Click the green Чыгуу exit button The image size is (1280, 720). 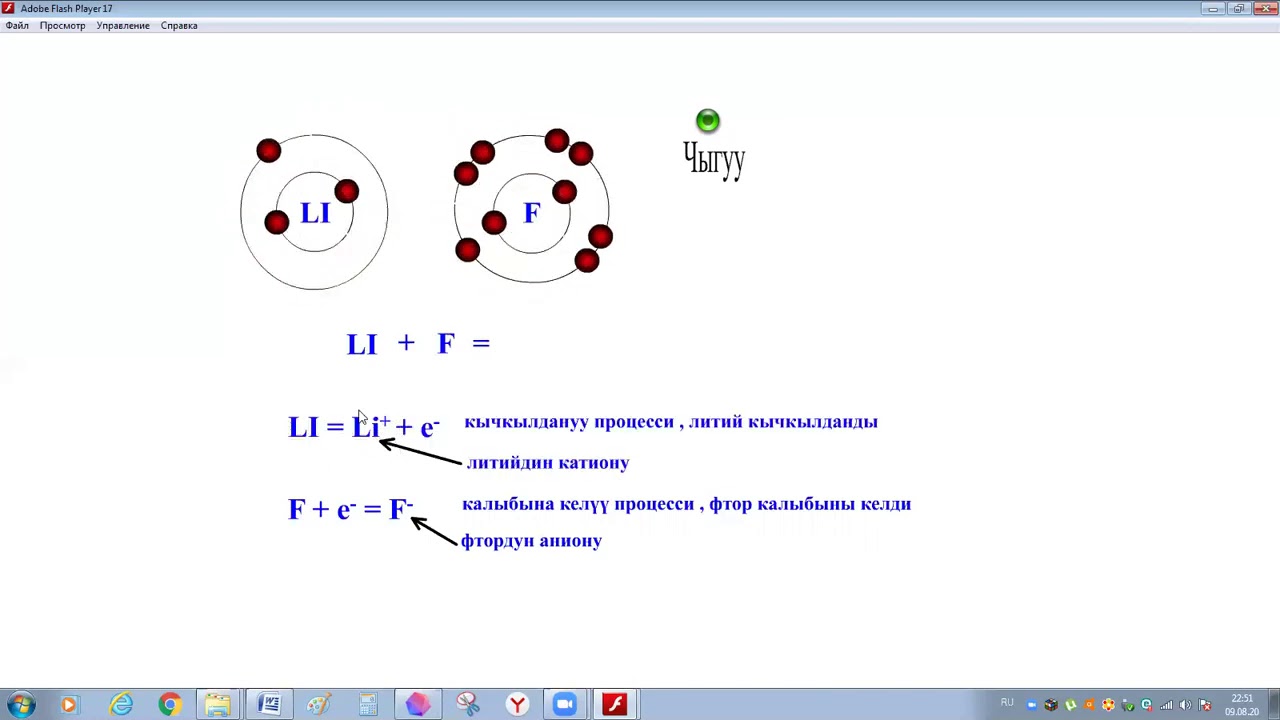[x=708, y=121]
